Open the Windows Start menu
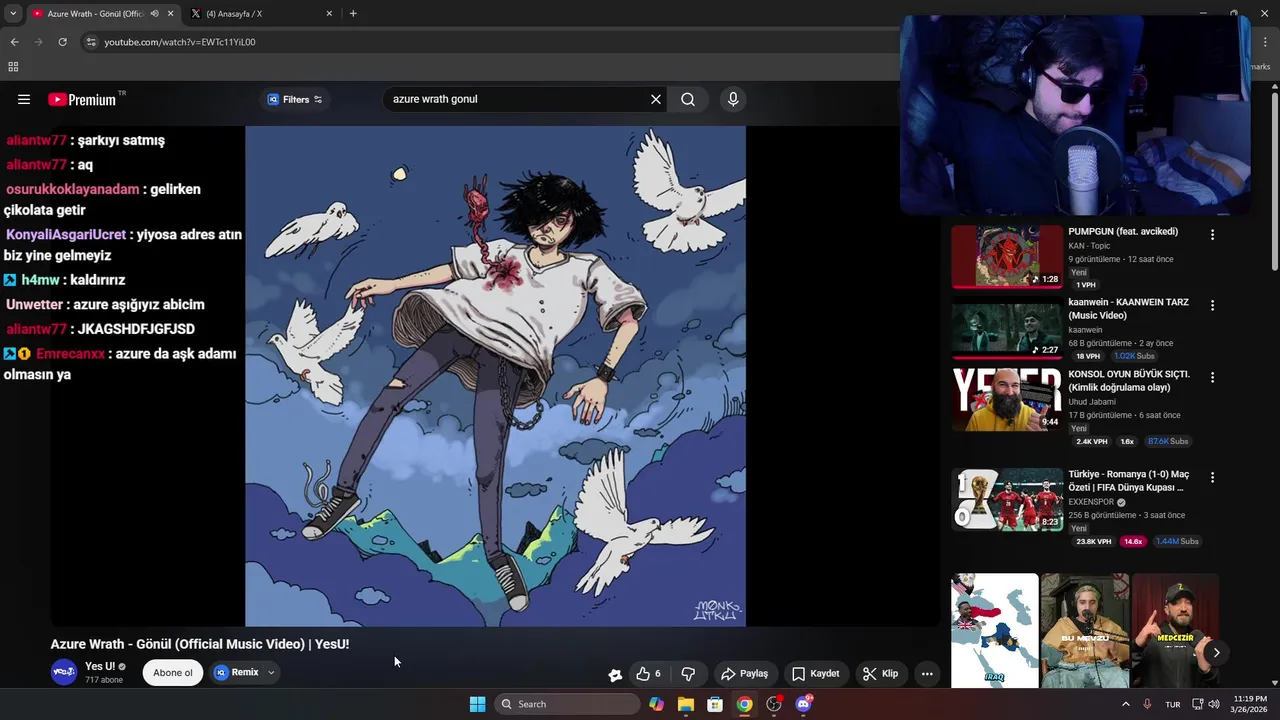This screenshot has height=720, width=1280. (x=477, y=704)
